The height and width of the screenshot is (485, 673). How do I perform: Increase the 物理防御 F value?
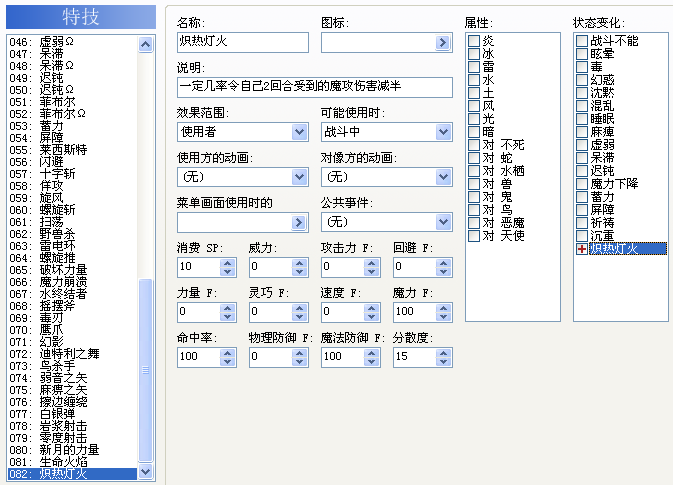(300, 353)
